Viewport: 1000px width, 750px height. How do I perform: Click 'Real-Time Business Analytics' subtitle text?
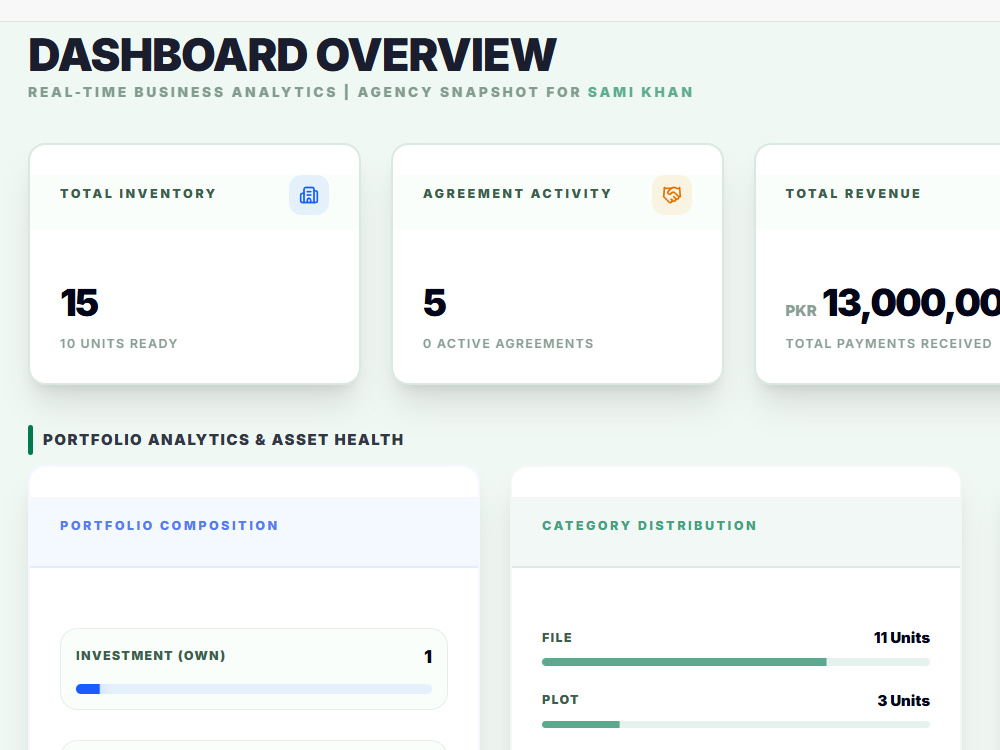point(182,92)
